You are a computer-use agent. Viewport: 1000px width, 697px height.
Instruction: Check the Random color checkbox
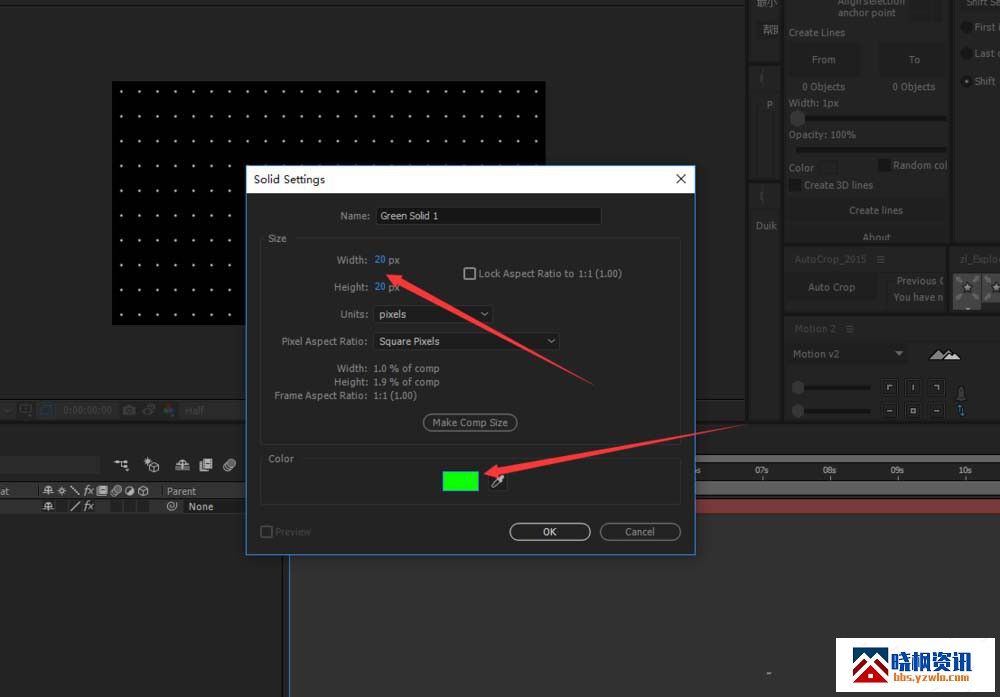(x=884, y=165)
